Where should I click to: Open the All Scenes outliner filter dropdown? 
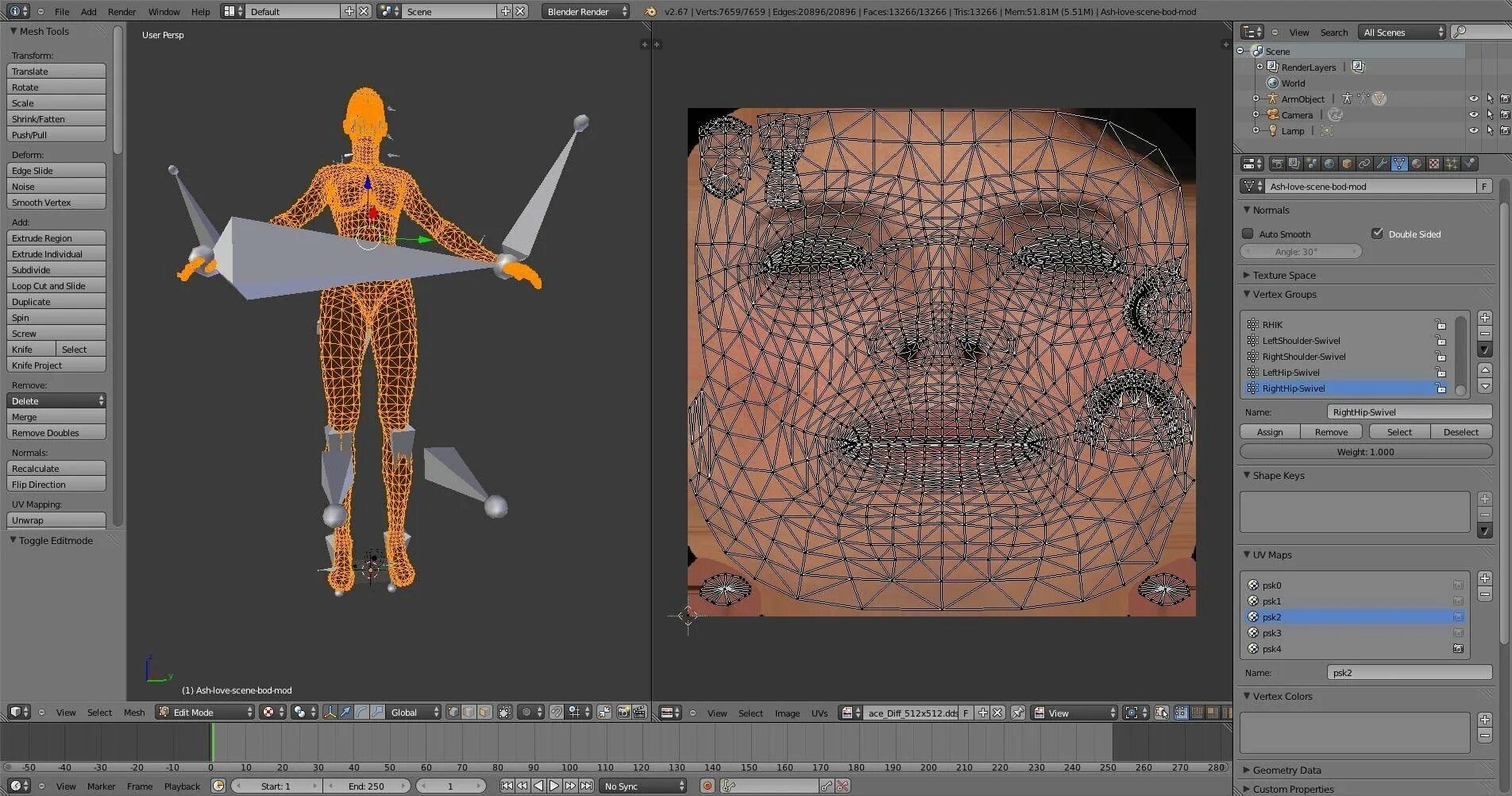[x=1402, y=32]
